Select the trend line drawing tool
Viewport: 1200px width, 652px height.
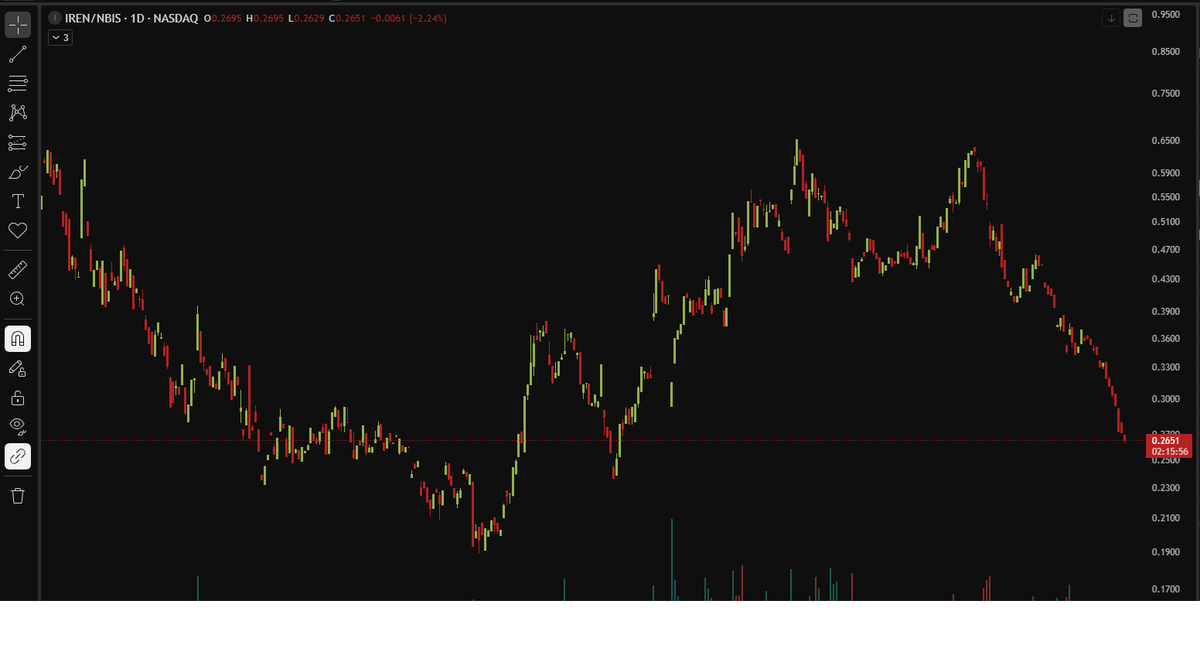click(x=18, y=54)
